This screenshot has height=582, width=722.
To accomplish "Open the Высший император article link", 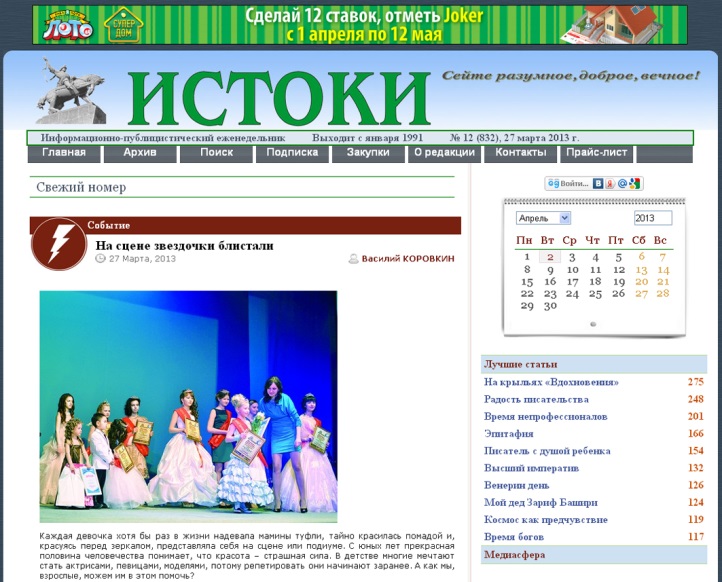I will [x=531, y=468].
